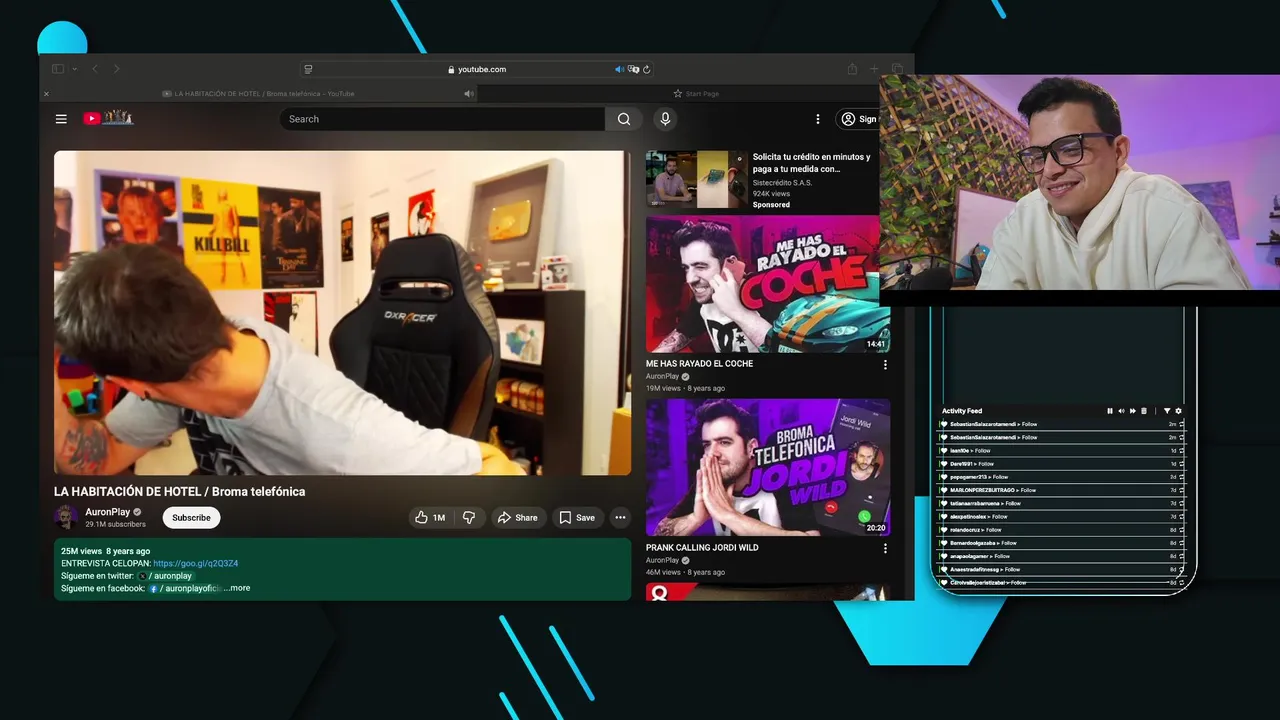The width and height of the screenshot is (1280, 720).
Task: Click the alexpatinoalex > Follow row
Action: coord(1062,517)
